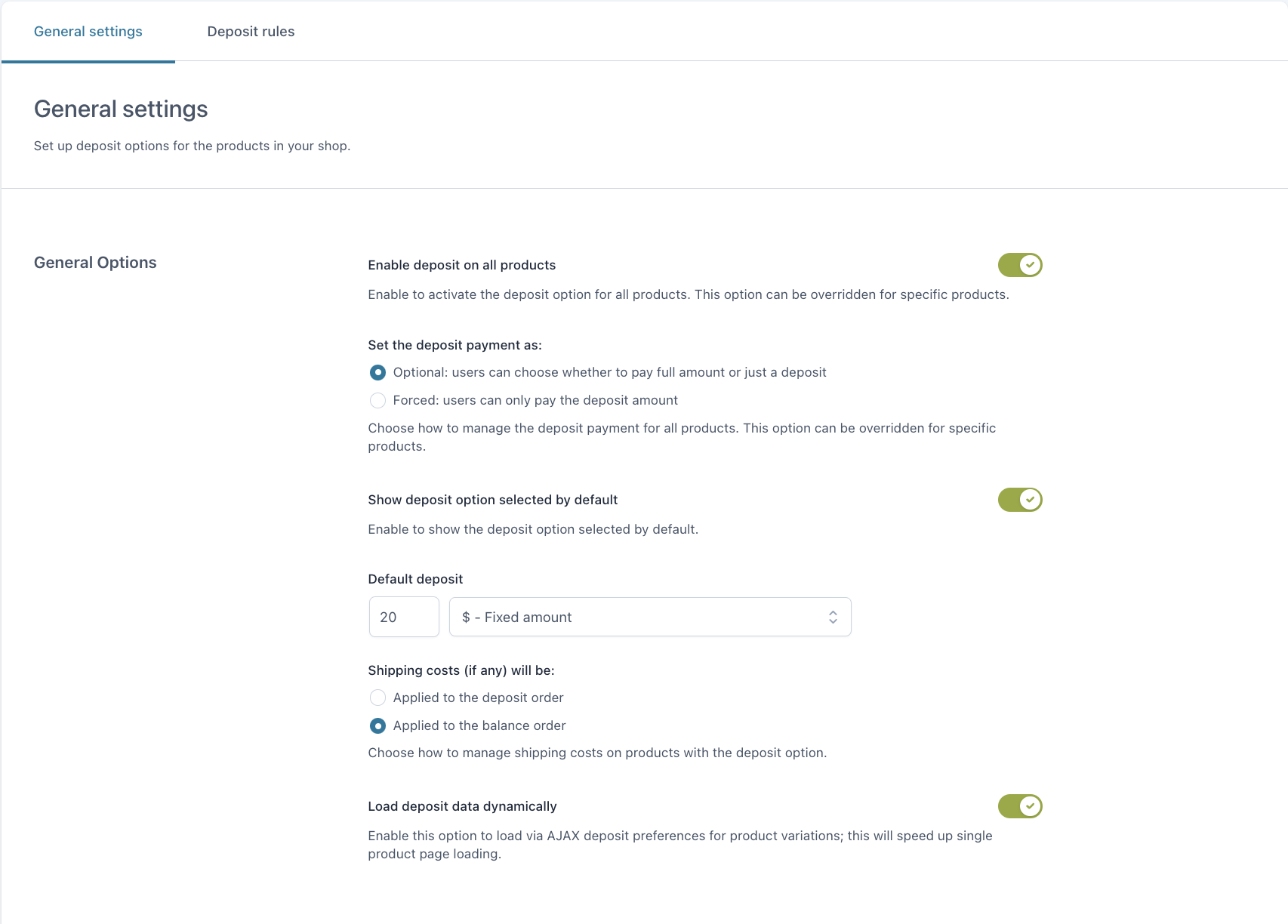Click the Load deposit data dynamically label
The width and height of the screenshot is (1288, 924).
462,806
